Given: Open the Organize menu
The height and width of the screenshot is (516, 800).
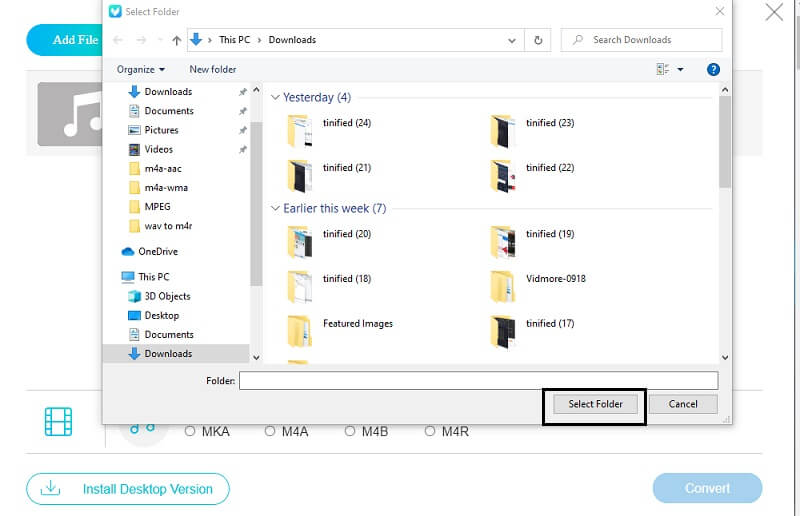Looking at the screenshot, I should pyautogui.click(x=140, y=69).
